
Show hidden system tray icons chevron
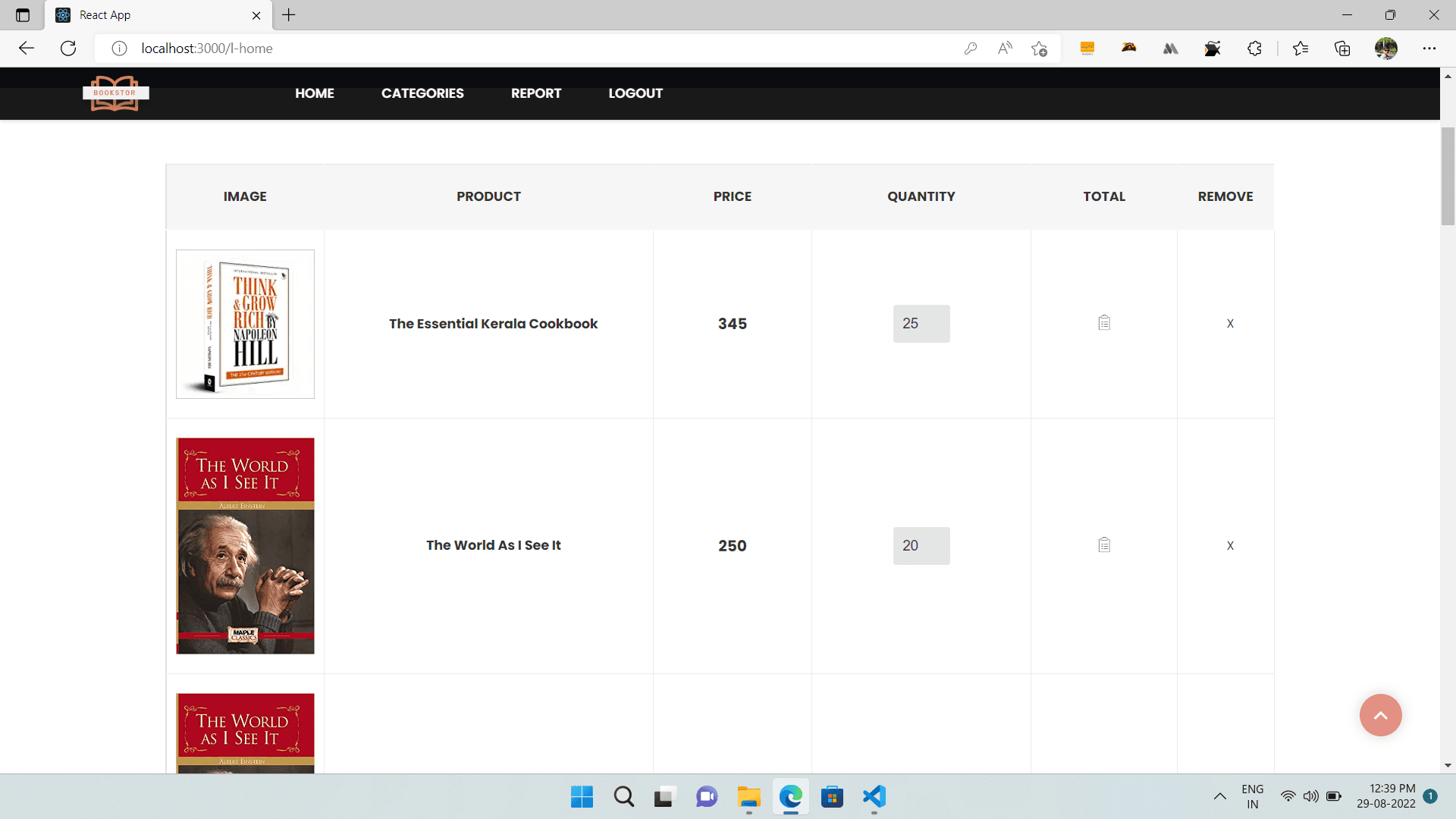[x=1219, y=796]
